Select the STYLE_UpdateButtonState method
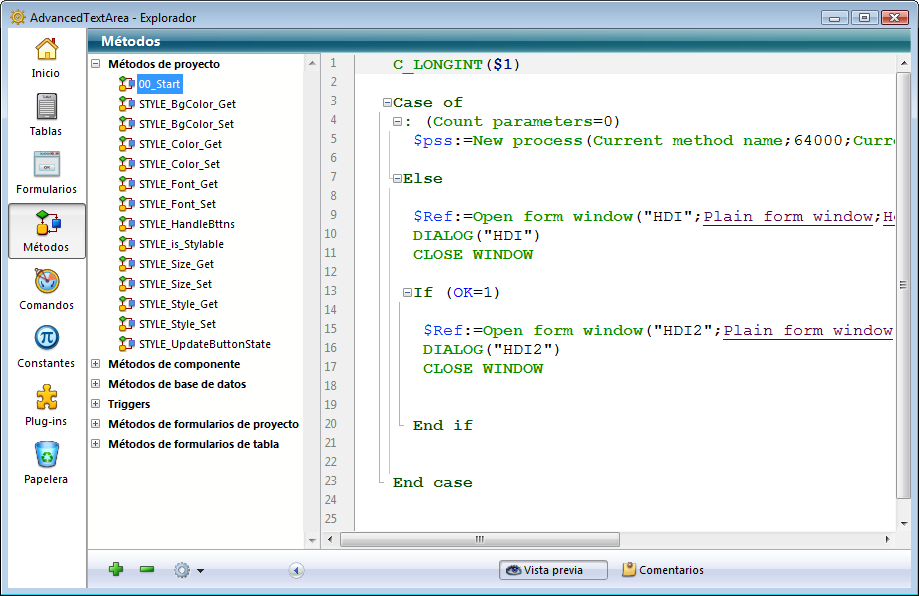Image resolution: width=919 pixels, height=596 pixels. click(x=204, y=344)
